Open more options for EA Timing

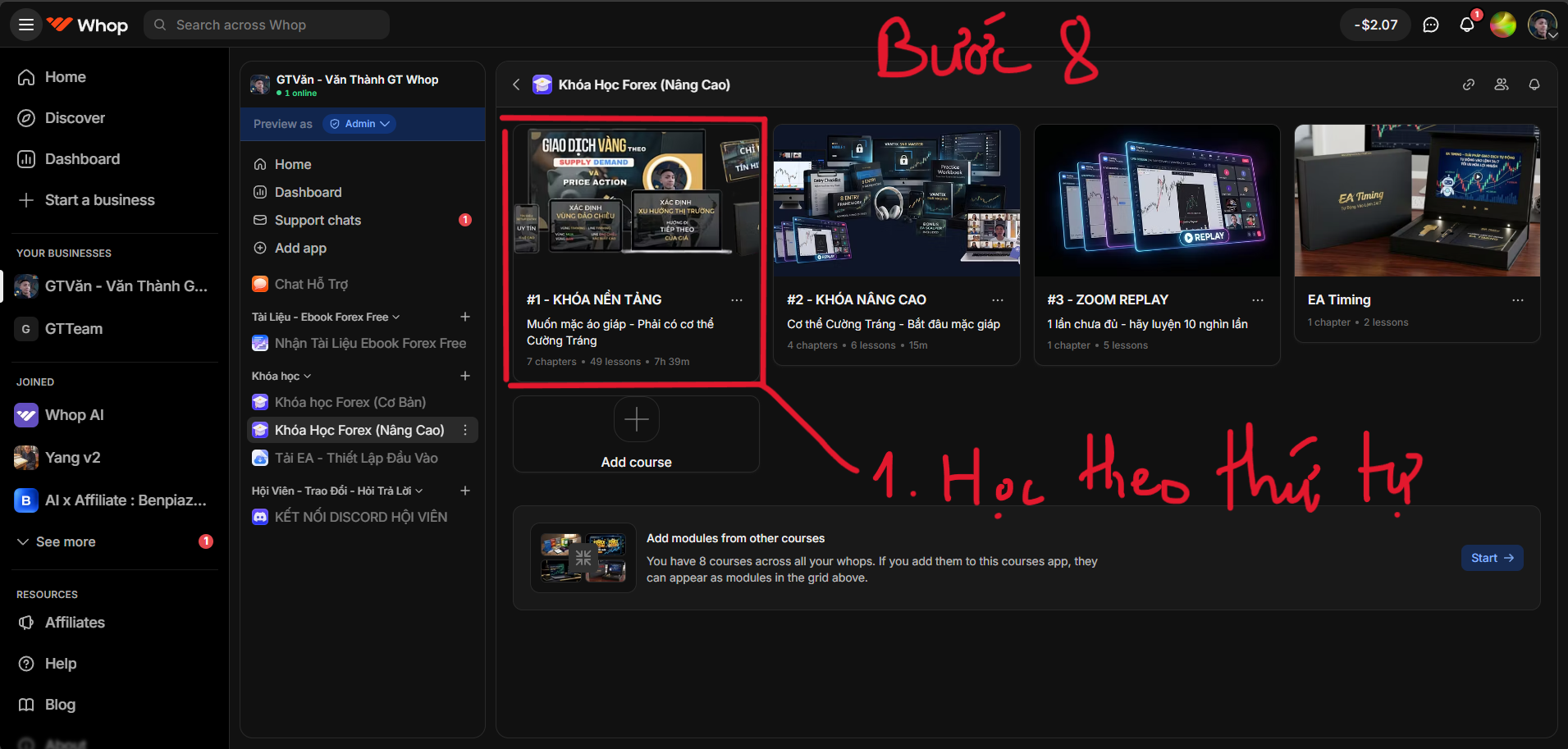1518,300
